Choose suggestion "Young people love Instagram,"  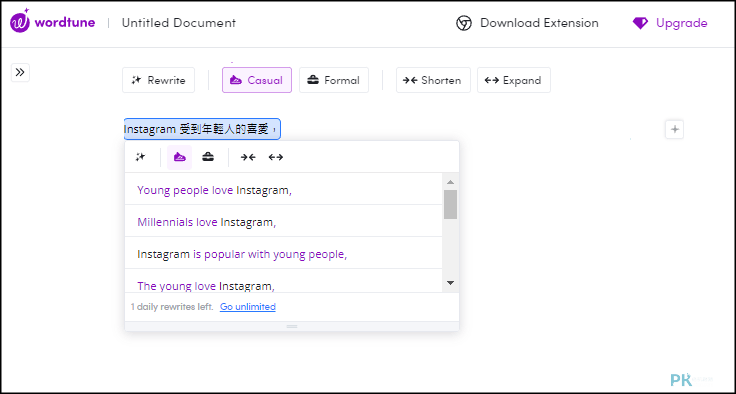(284, 189)
